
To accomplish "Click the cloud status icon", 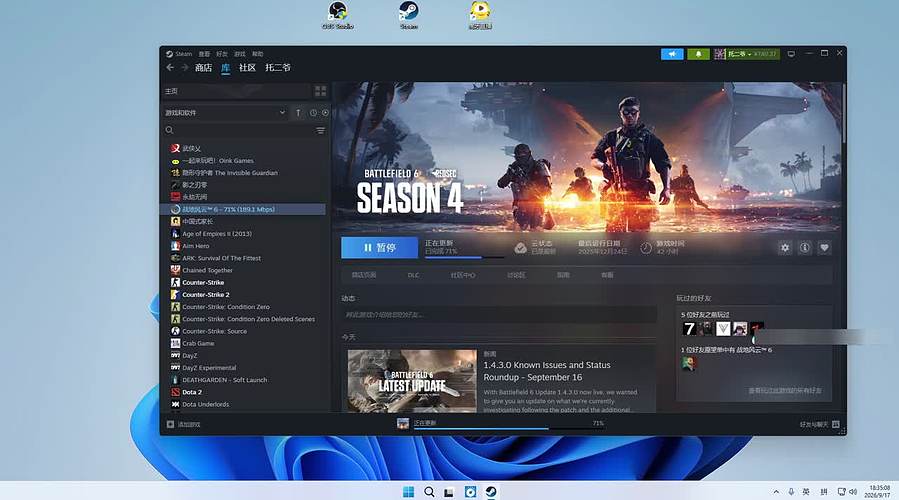I will click(x=520, y=248).
